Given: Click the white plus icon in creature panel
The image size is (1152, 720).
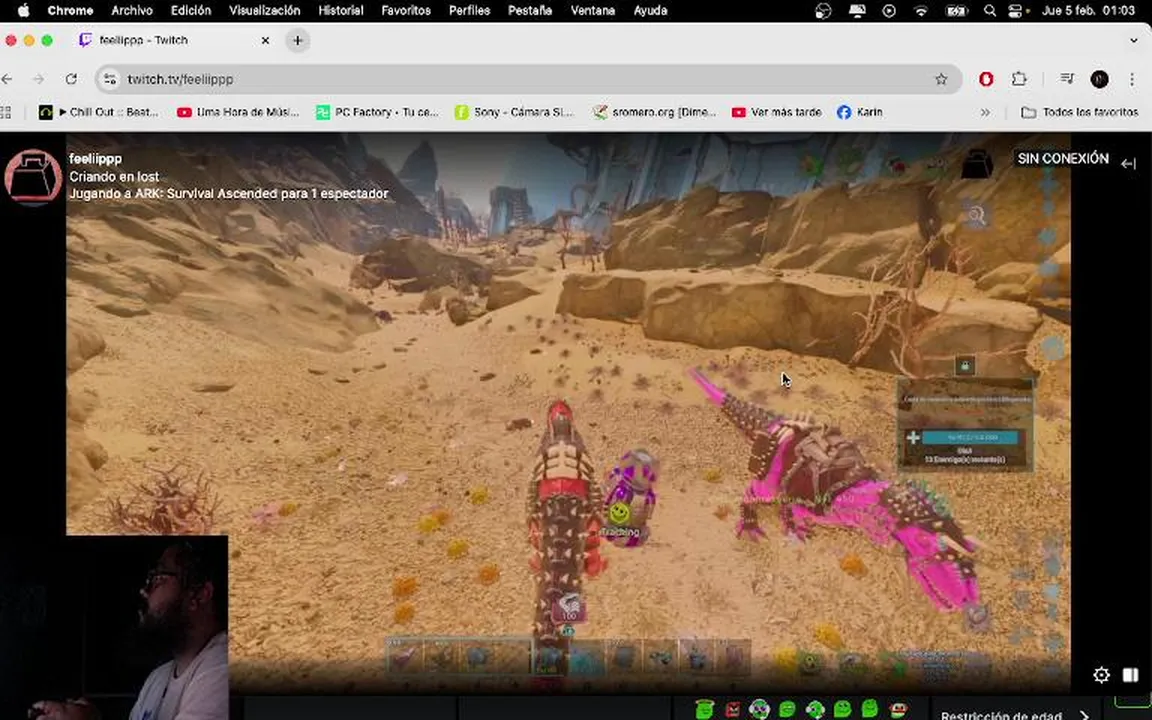Looking at the screenshot, I should coord(912,437).
